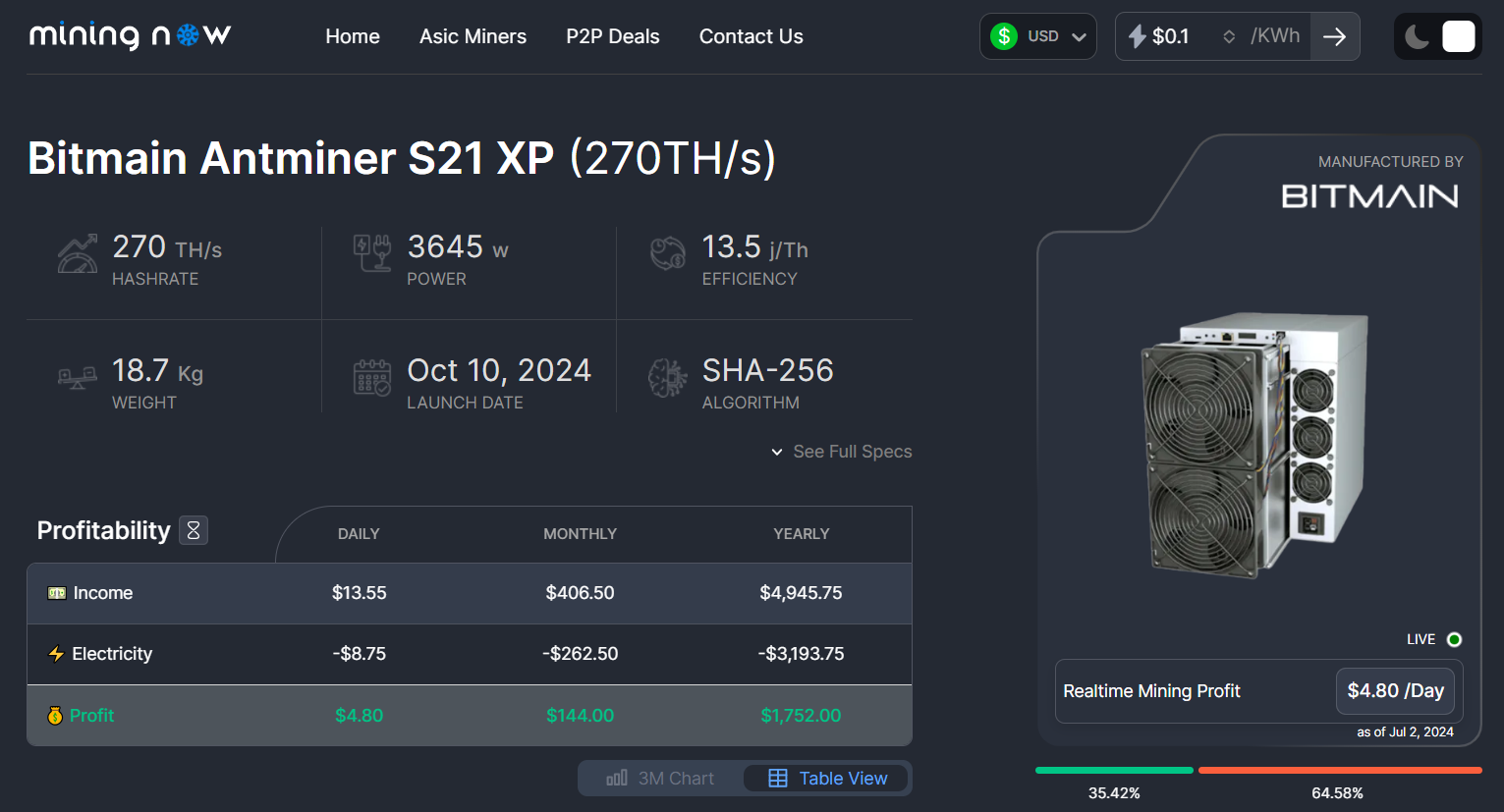Open the Contact Us link

point(751,36)
